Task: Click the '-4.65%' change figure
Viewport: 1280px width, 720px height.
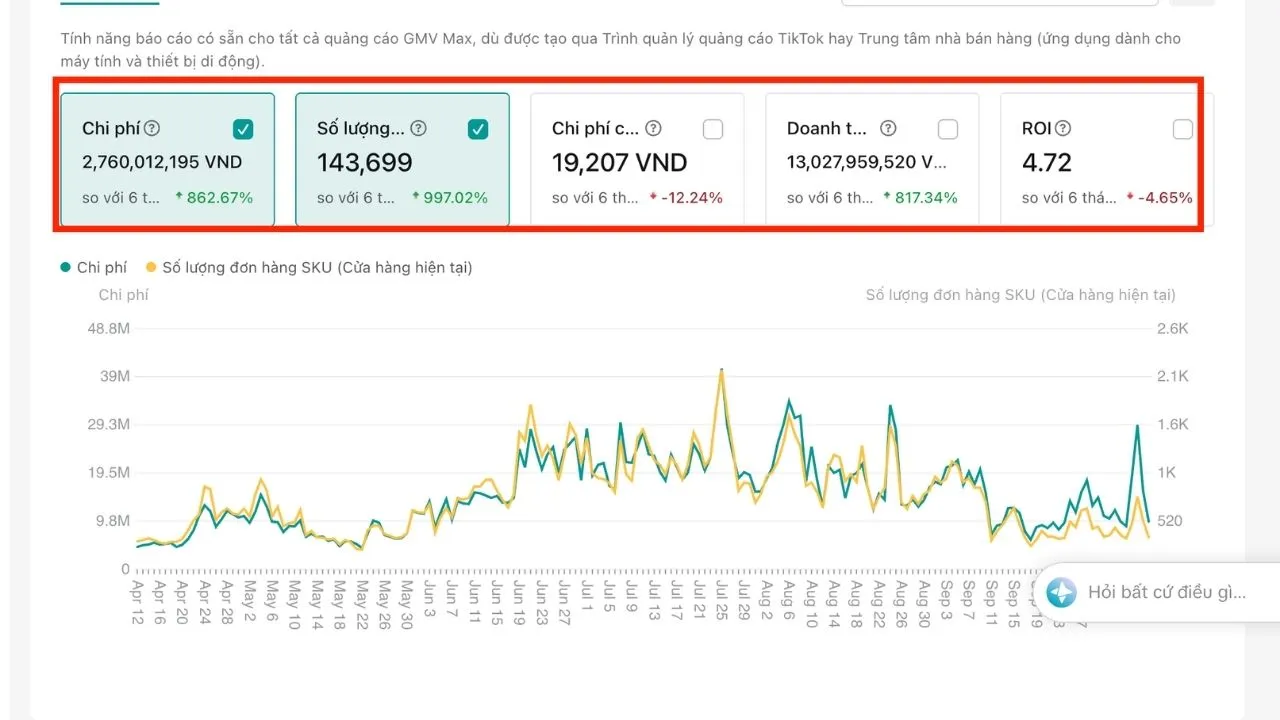Action: 1165,198
